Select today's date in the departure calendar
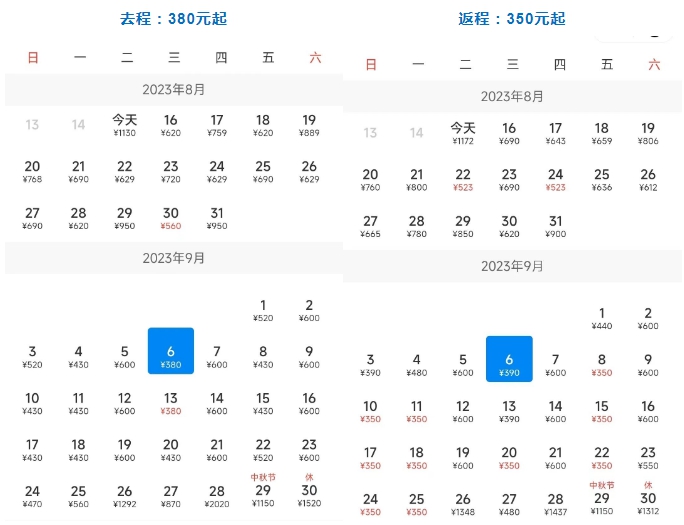 [124, 125]
